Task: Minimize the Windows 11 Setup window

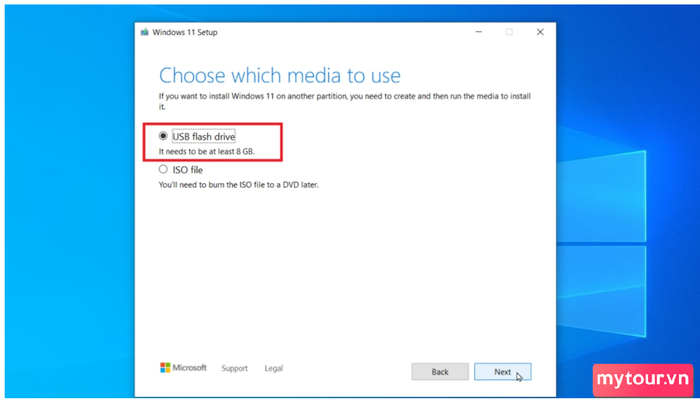Action: click(x=479, y=32)
